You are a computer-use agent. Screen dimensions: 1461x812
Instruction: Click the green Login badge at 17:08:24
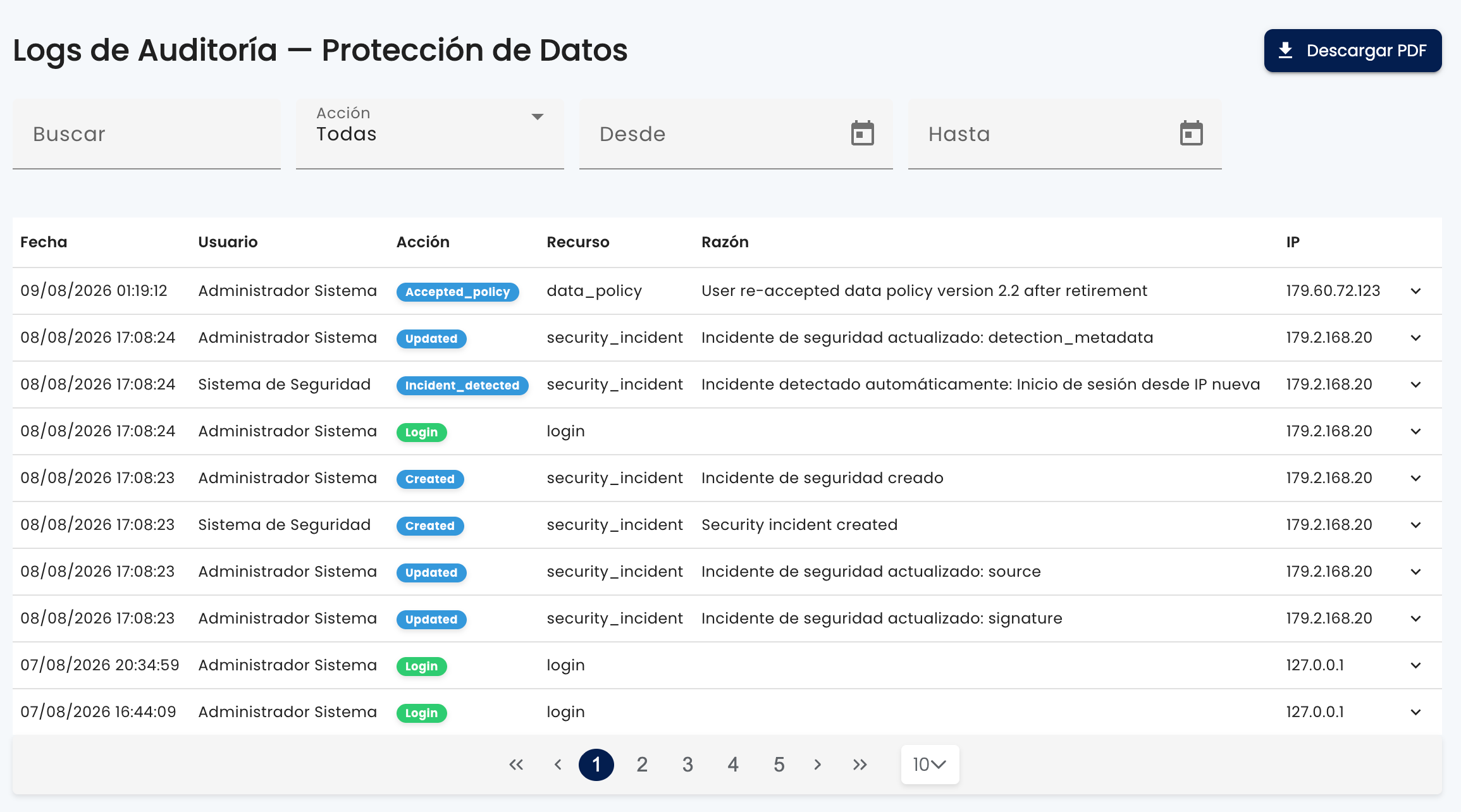tap(422, 432)
